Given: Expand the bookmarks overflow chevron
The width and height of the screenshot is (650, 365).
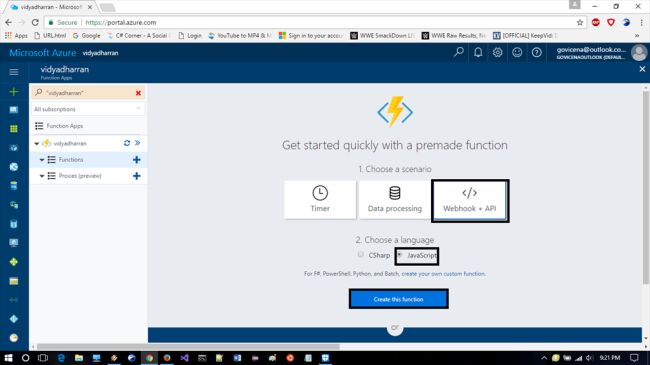Looking at the screenshot, I should [x=637, y=36].
